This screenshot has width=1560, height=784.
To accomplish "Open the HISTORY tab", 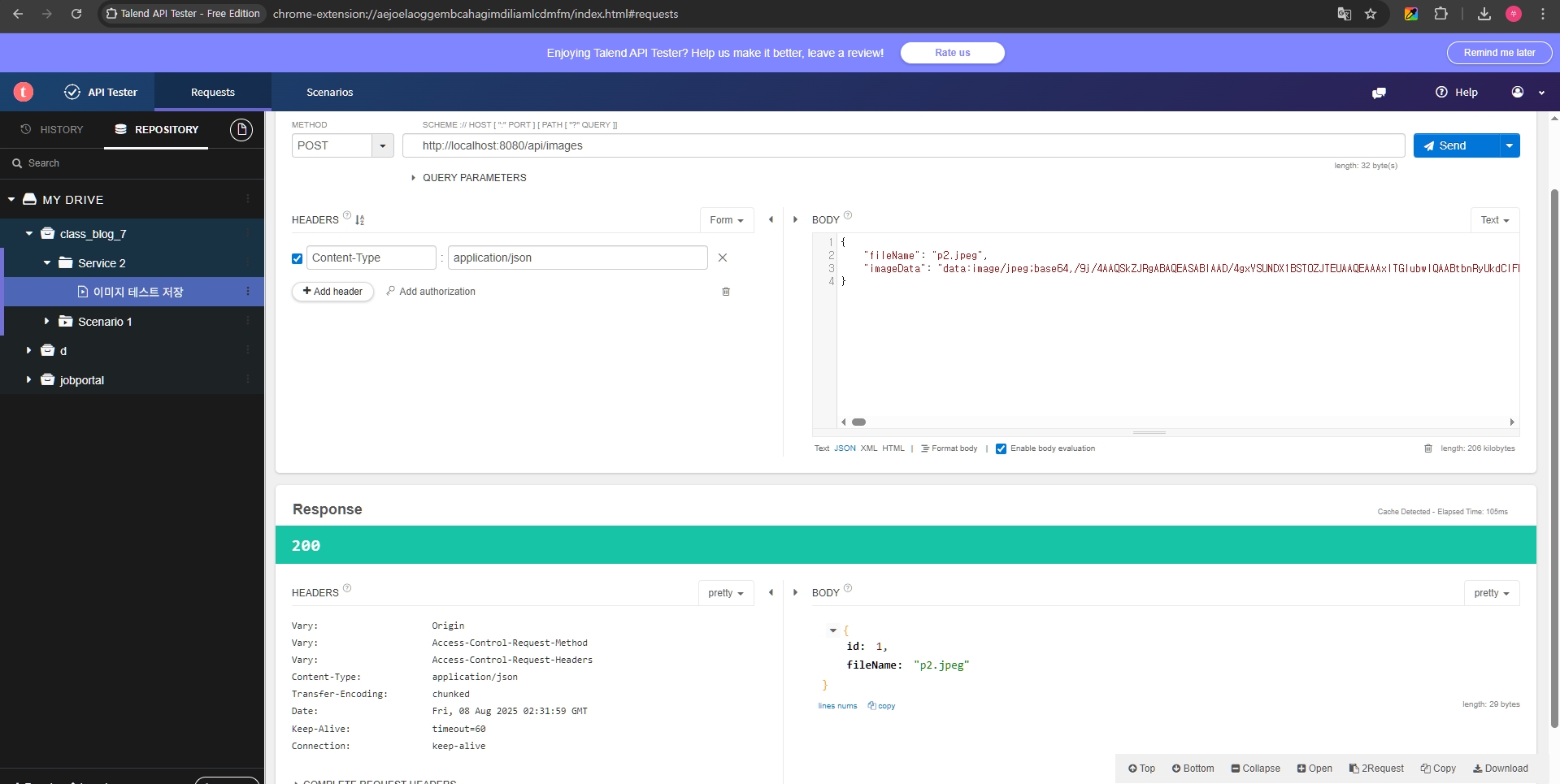I will (52, 129).
